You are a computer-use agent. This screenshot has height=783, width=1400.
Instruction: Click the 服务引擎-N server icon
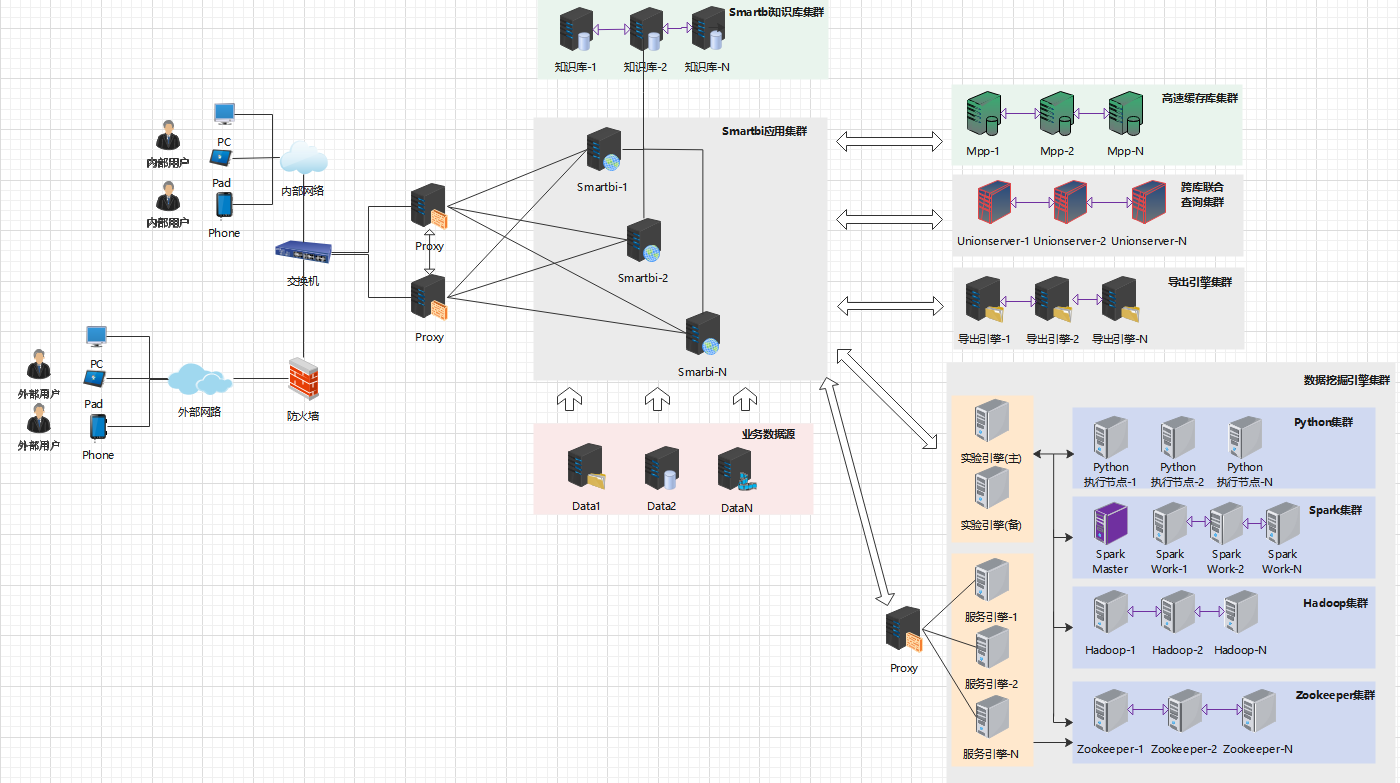(x=991, y=719)
